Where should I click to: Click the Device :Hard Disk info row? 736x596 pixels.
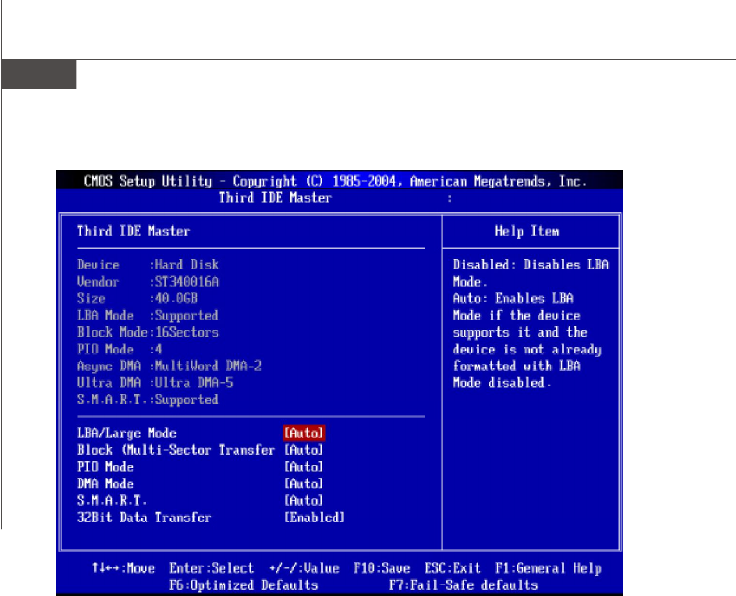click(x=148, y=264)
